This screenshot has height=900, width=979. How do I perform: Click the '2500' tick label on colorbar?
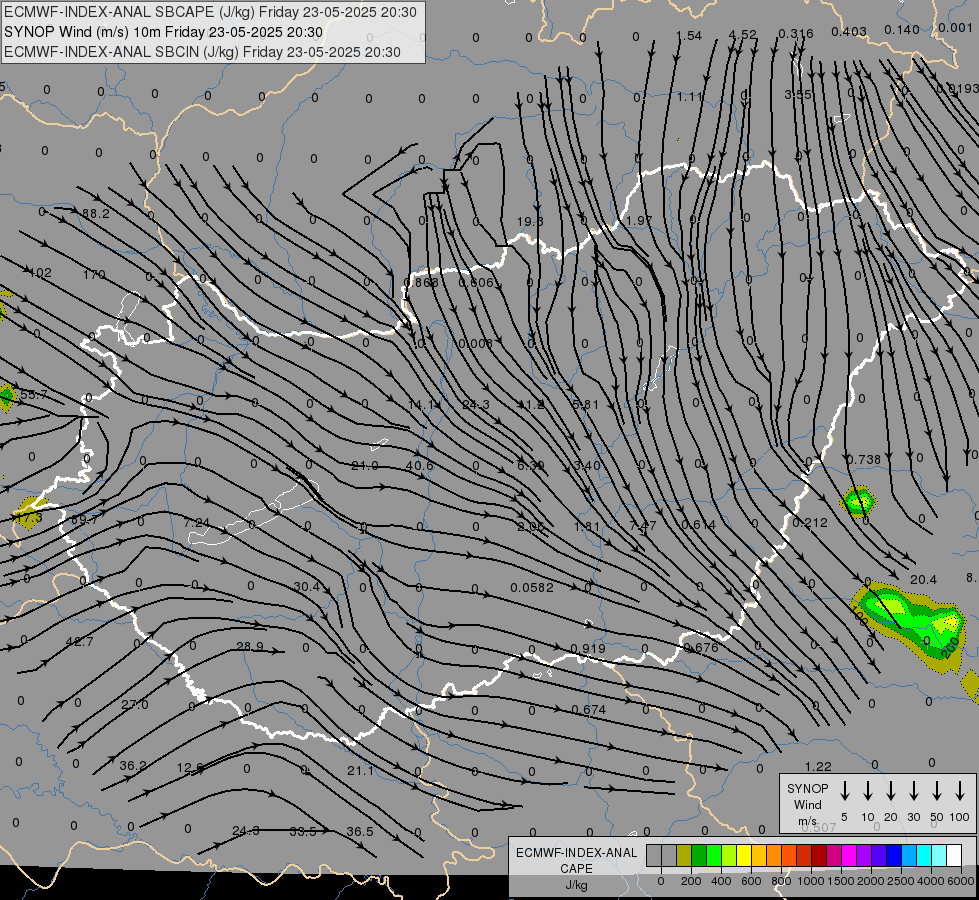[900, 881]
